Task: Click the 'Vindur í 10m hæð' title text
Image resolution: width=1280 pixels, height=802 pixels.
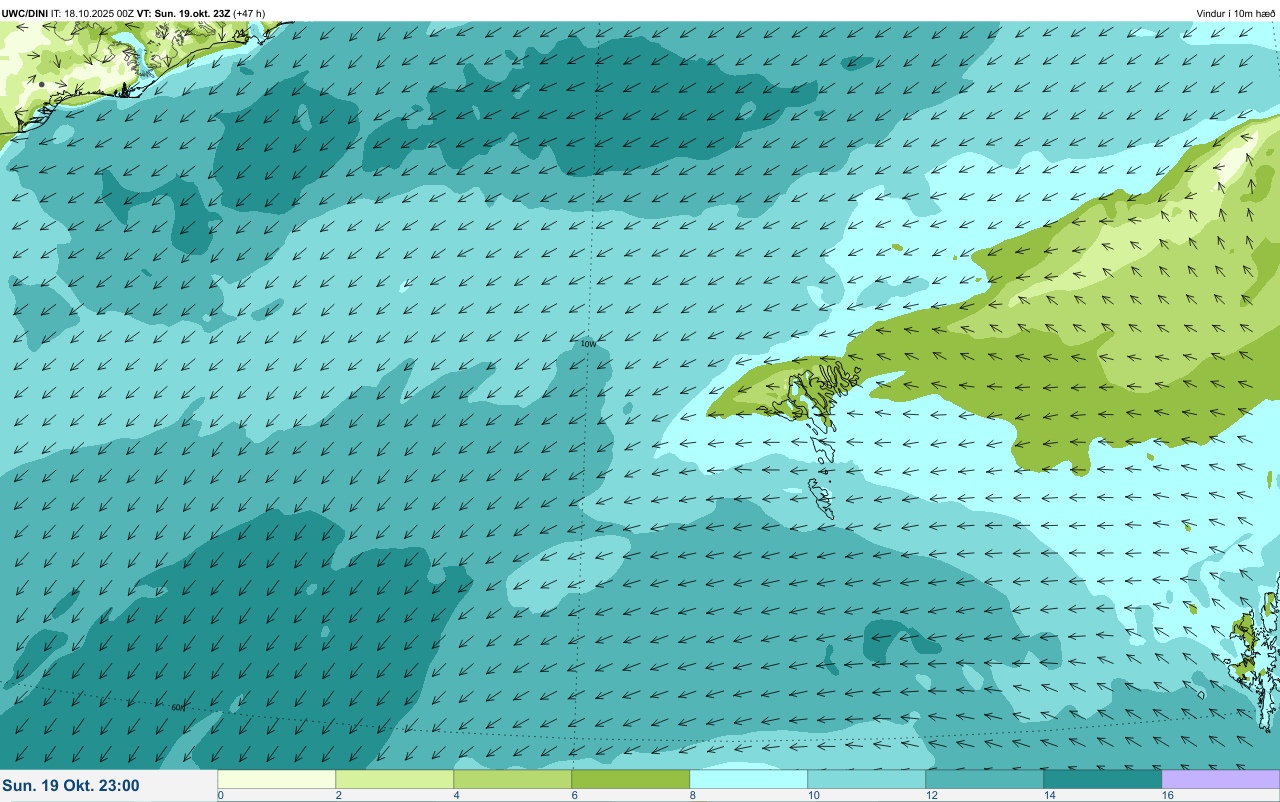Action: [1235, 14]
